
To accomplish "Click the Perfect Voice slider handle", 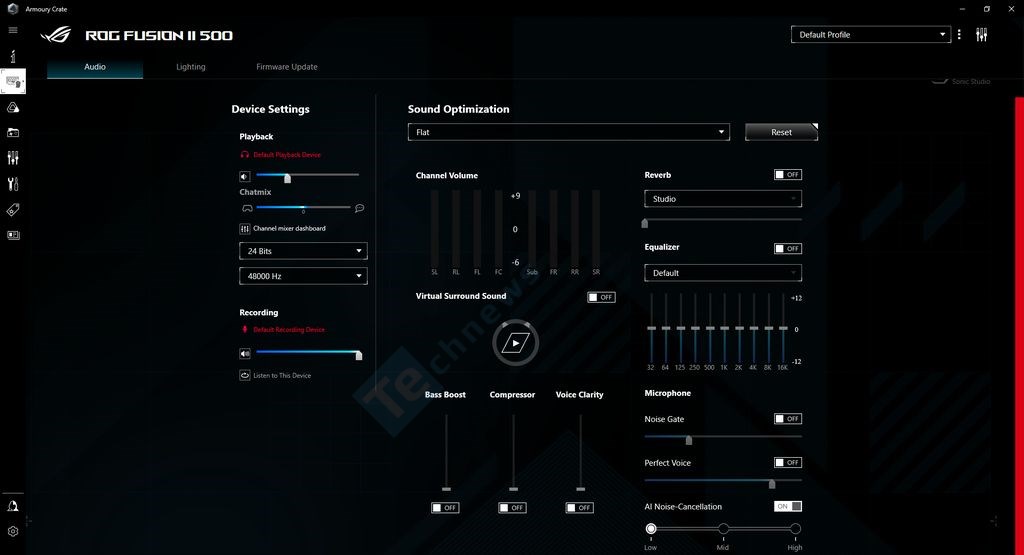I will (772, 484).
